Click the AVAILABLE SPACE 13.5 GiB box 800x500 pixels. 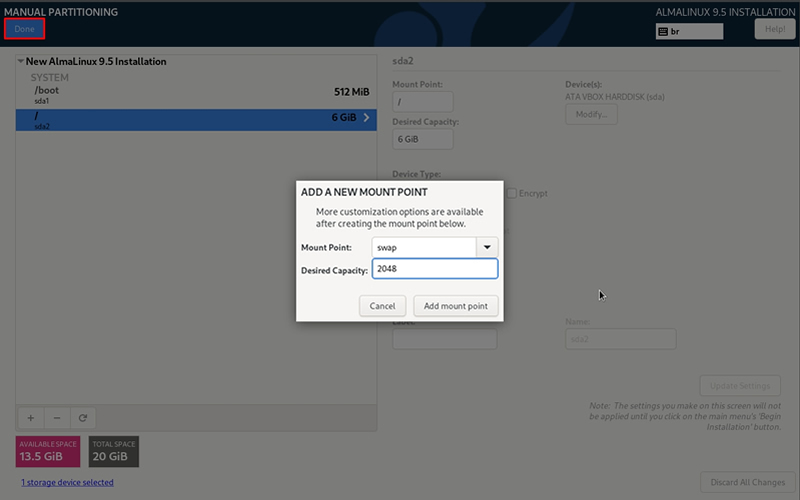click(x=48, y=452)
